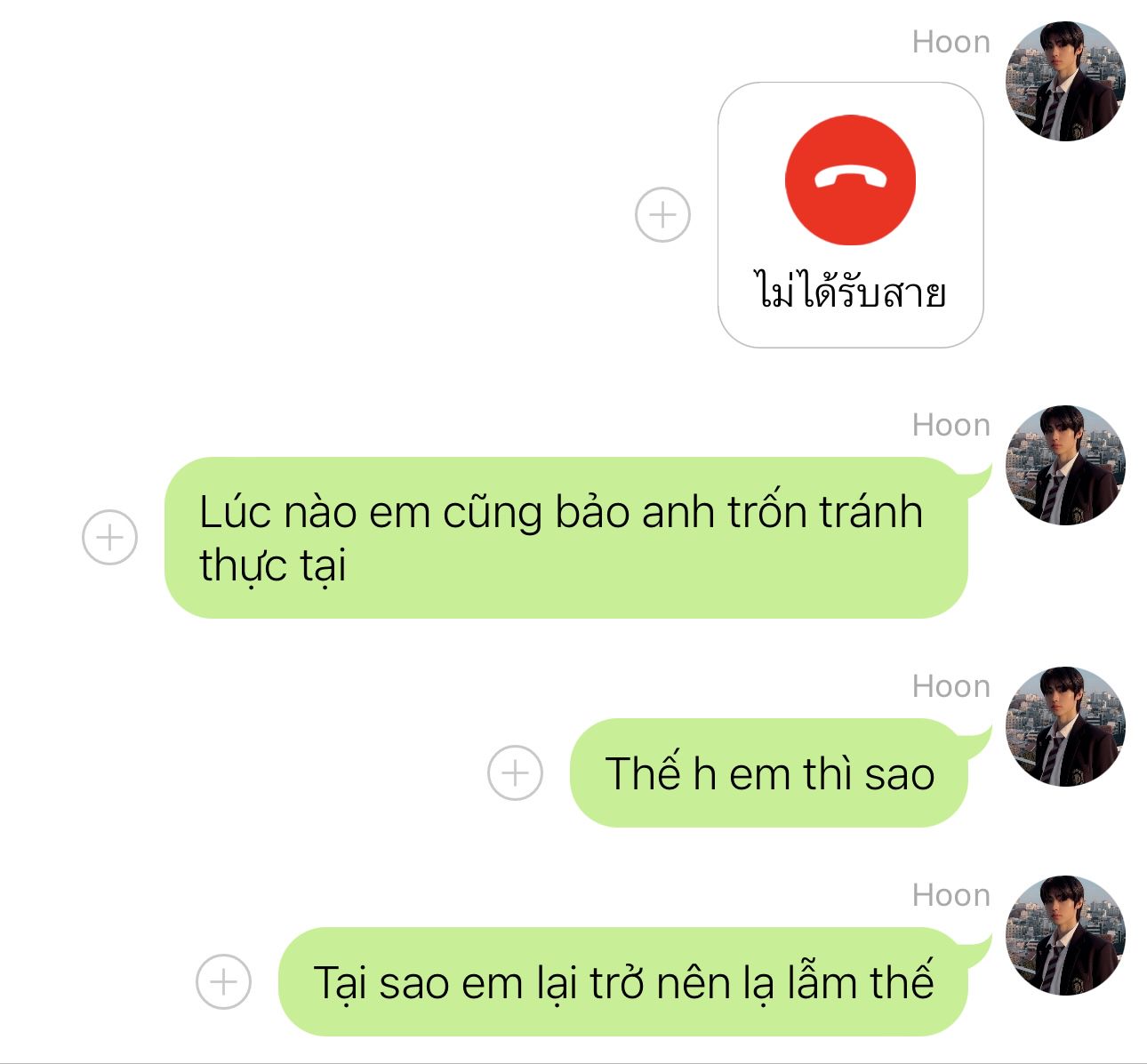Open Hoon's avatar beside the "Lúc nào em cũng" message

pos(1065,465)
